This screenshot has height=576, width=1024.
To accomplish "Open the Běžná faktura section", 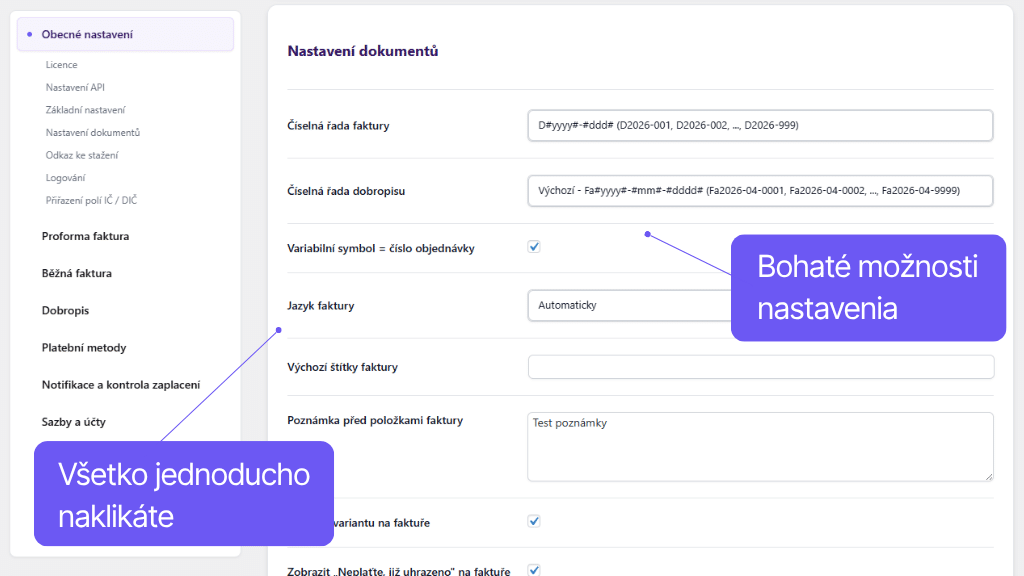I will click(77, 274).
